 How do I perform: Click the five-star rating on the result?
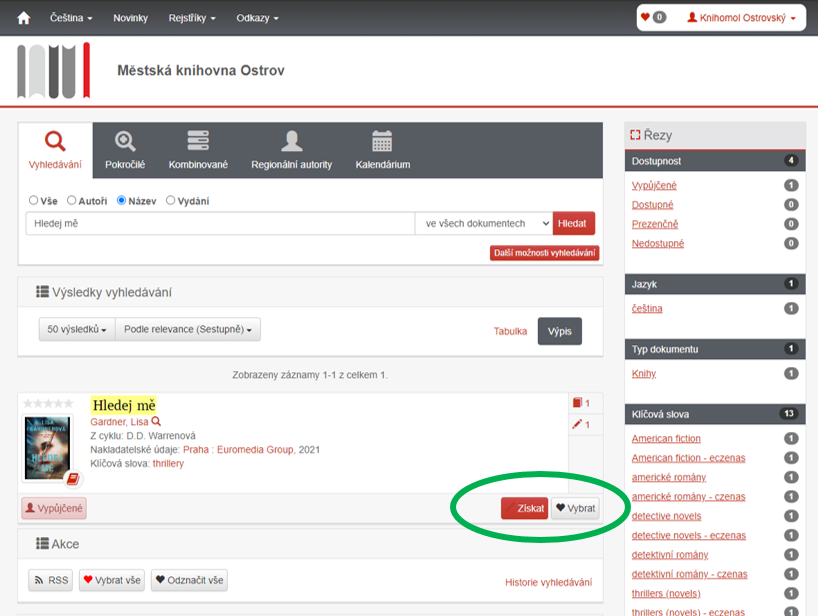pyautogui.click(x=48, y=404)
